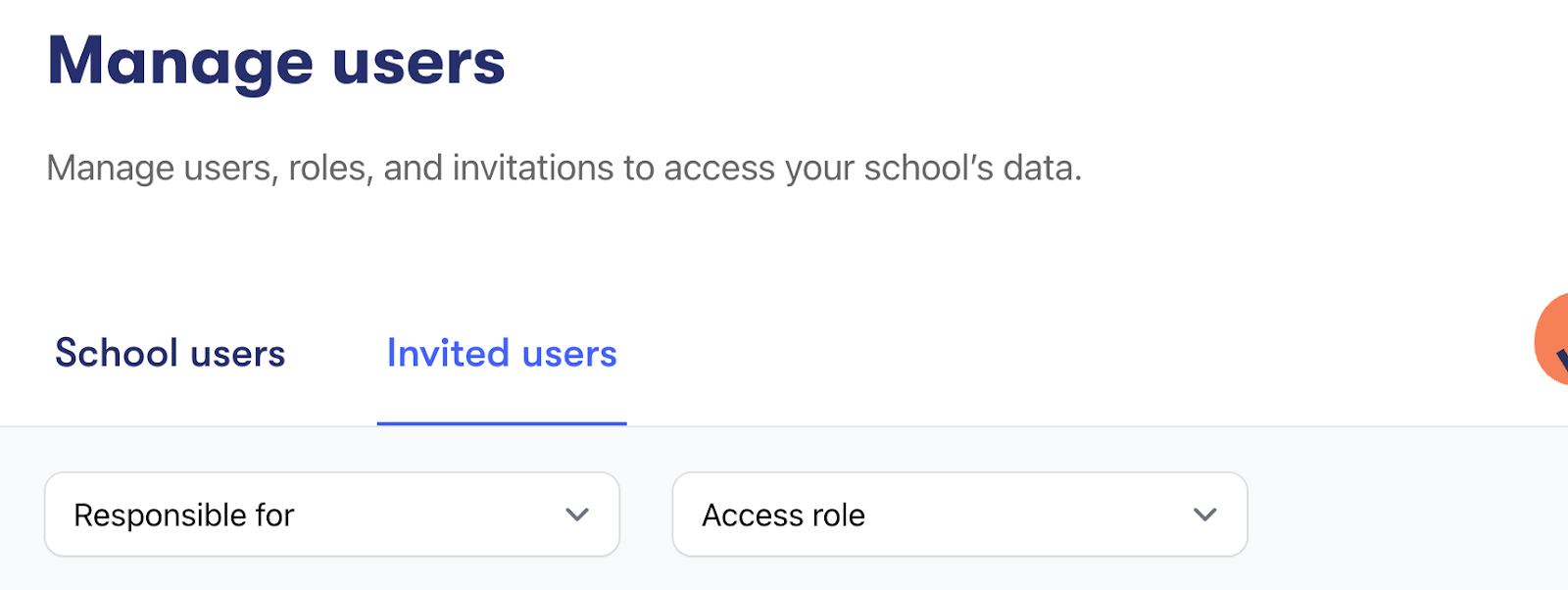Click the blue underline beneath Invited users
The width and height of the screenshot is (1568, 590).
pos(502,423)
